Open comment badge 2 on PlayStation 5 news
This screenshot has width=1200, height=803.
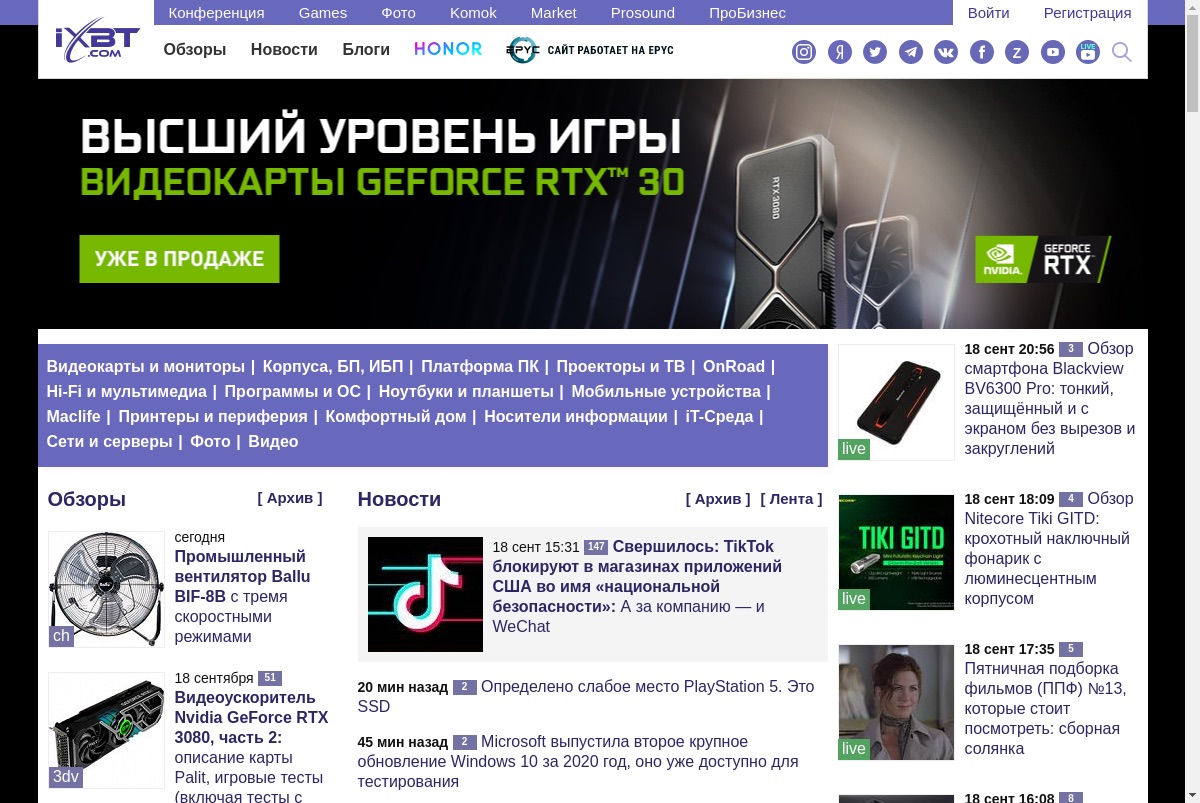(x=464, y=687)
